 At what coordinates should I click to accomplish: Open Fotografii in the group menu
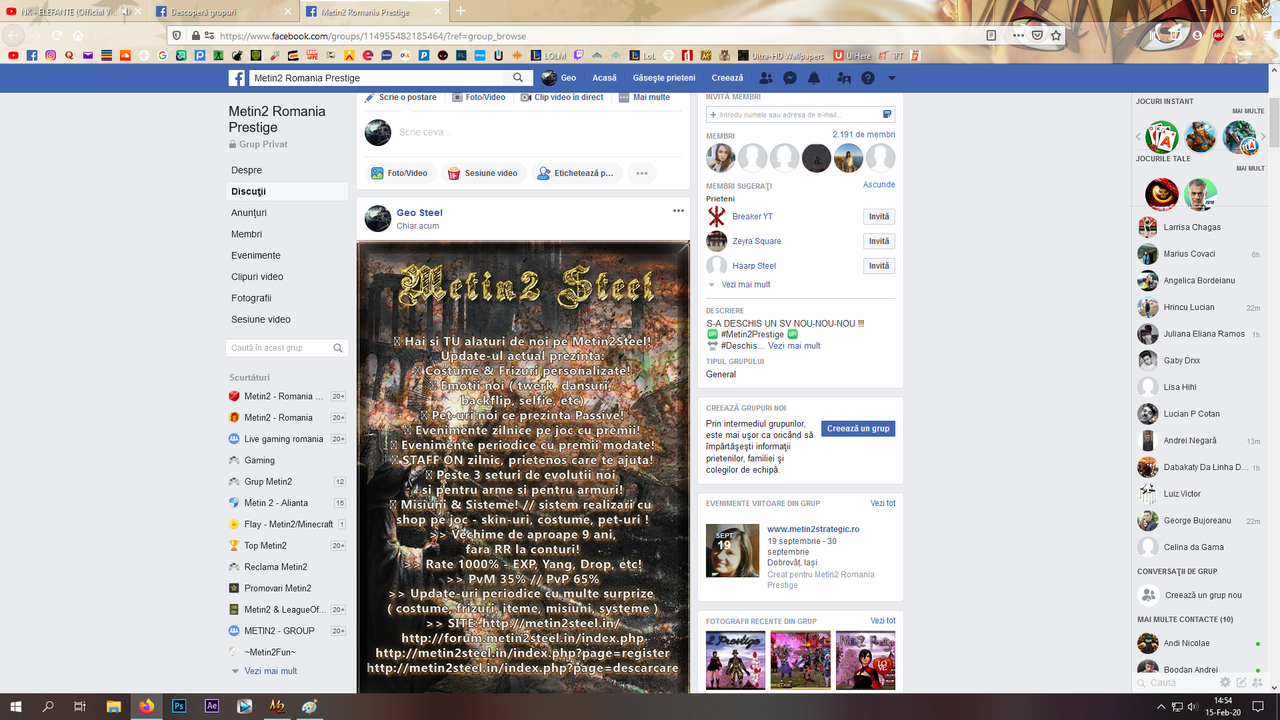pyautogui.click(x=251, y=298)
